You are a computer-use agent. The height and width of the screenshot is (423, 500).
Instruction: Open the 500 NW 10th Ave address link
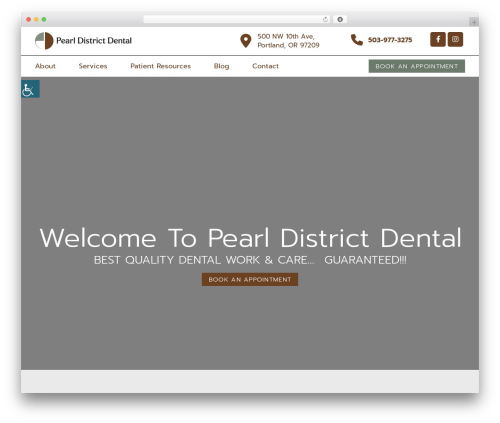coord(288,41)
